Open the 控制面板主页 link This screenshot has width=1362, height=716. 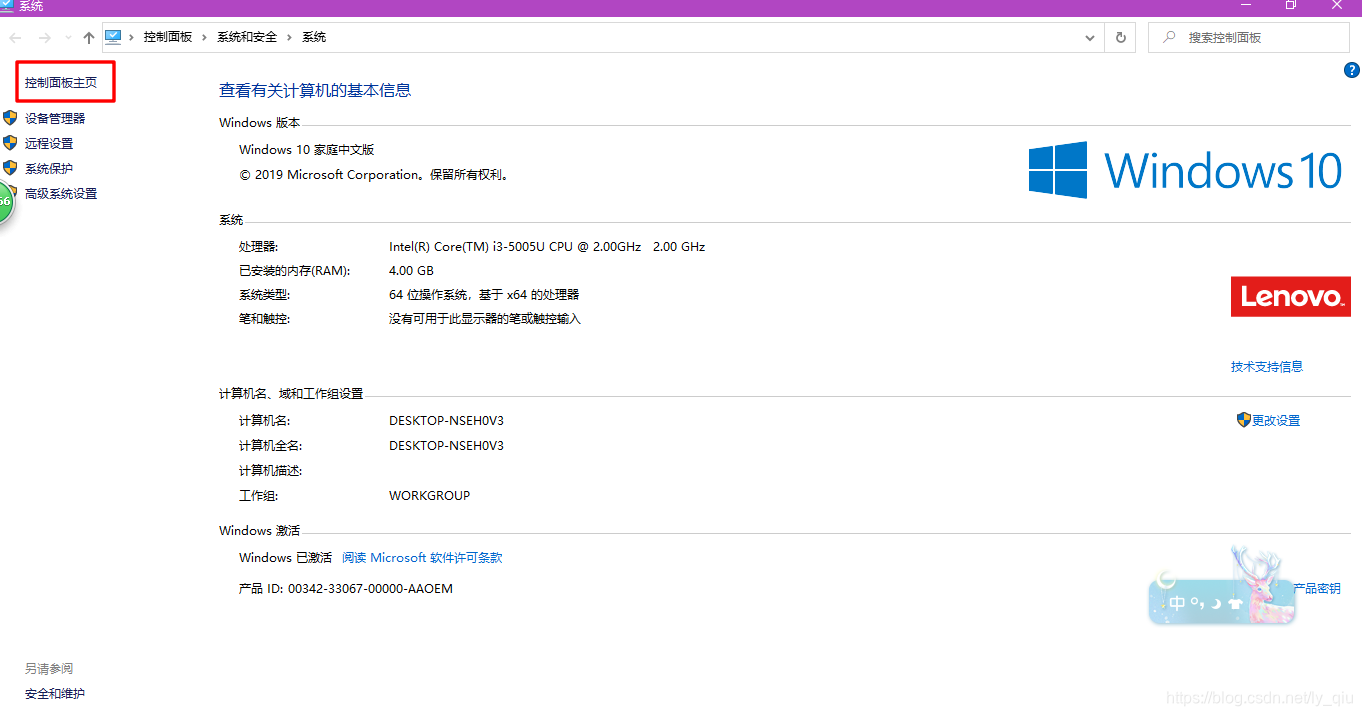pos(61,83)
